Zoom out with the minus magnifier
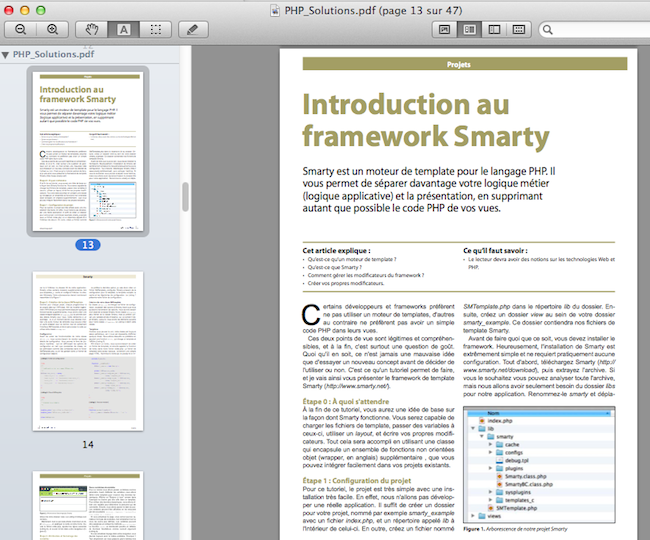650x540 pixels. [x=20, y=29]
